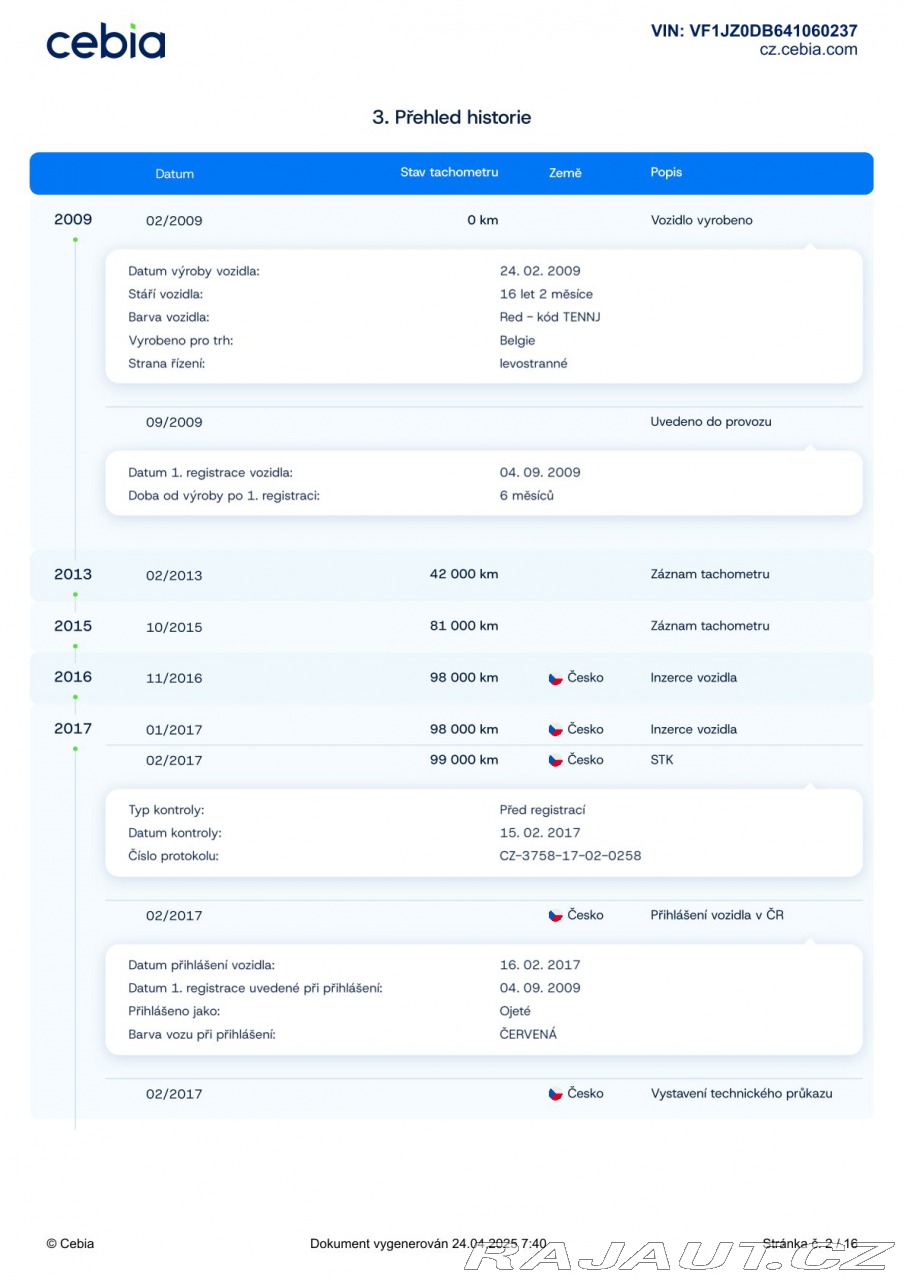The width and height of the screenshot is (904, 1280).
Task: Select the 2016 year label
Action: point(73,677)
